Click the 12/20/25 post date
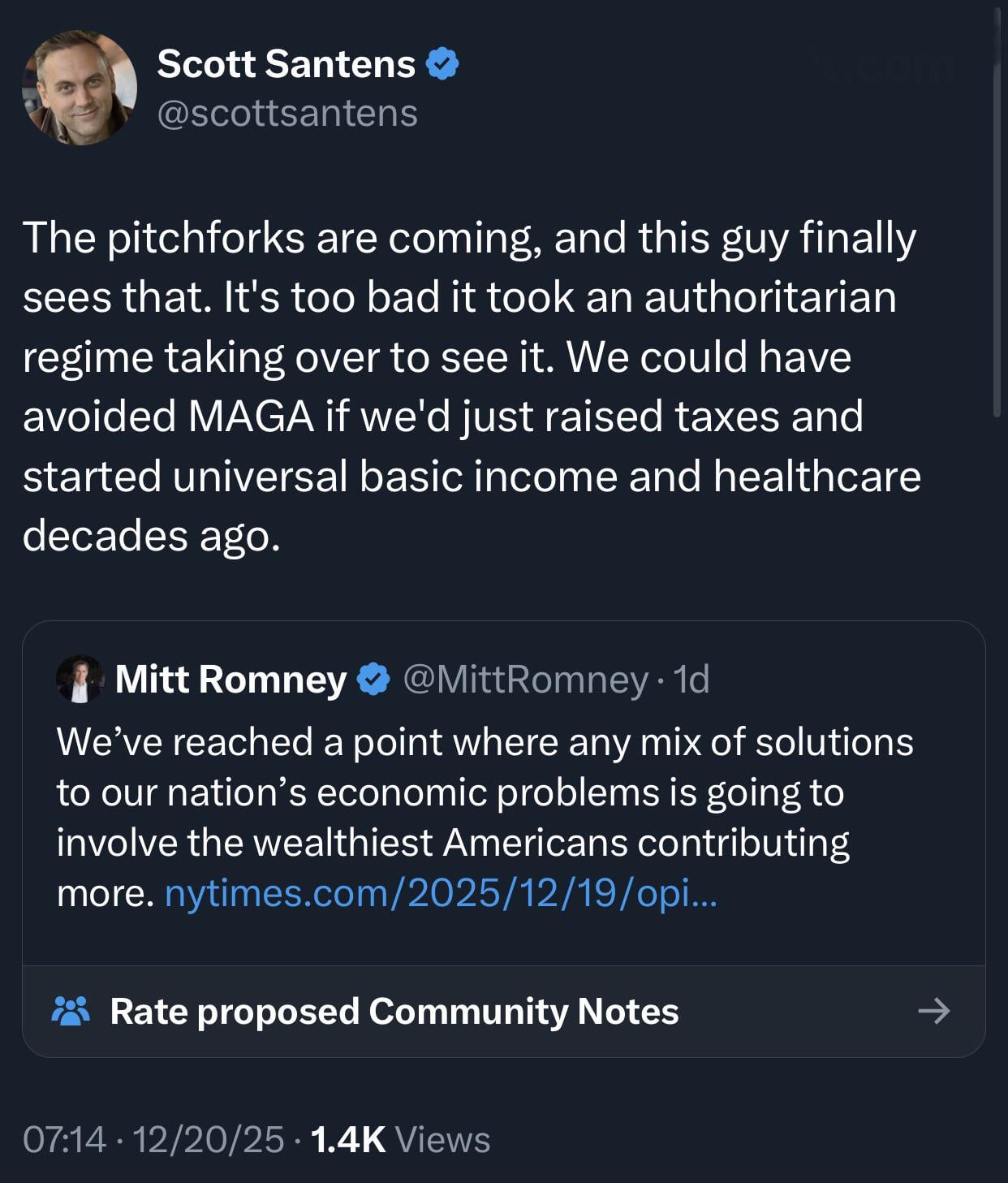The height and width of the screenshot is (1183, 1008). pos(208,1139)
